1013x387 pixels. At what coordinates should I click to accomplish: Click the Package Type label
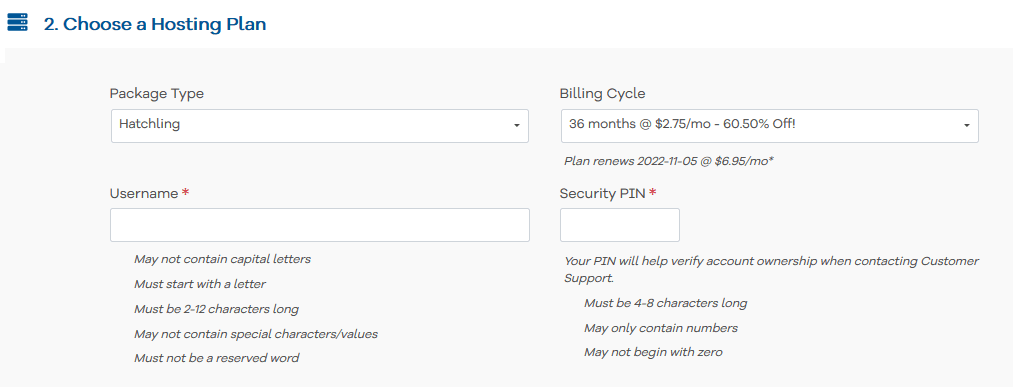tap(157, 94)
